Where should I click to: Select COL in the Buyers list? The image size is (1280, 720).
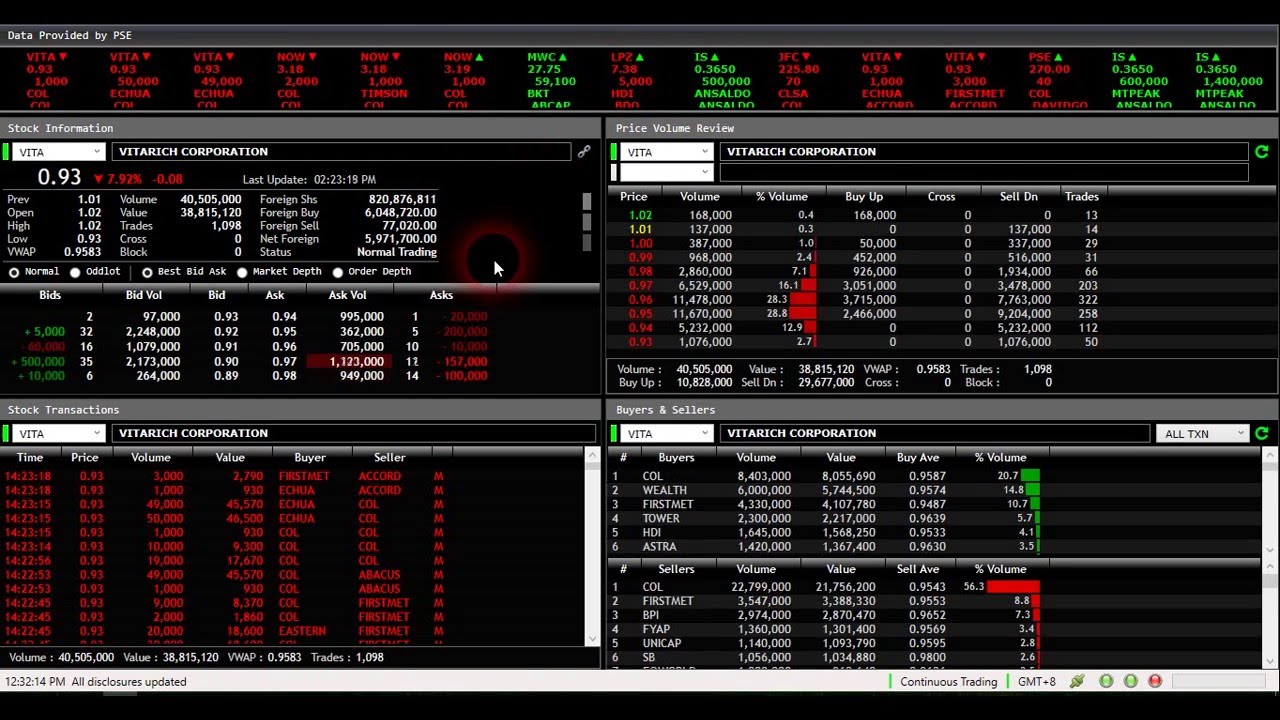[x=652, y=477]
